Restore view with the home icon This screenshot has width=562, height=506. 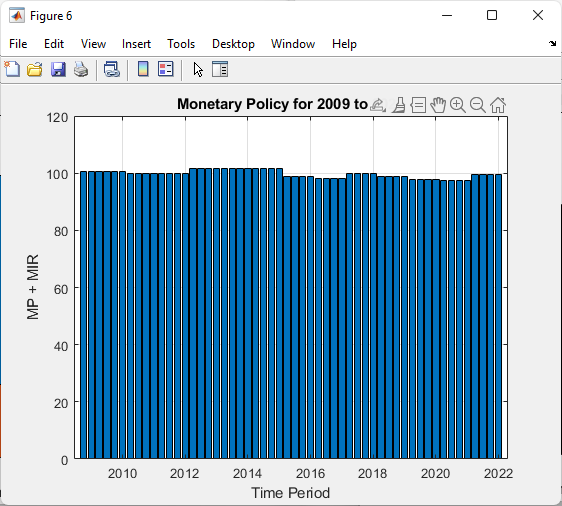click(x=498, y=105)
